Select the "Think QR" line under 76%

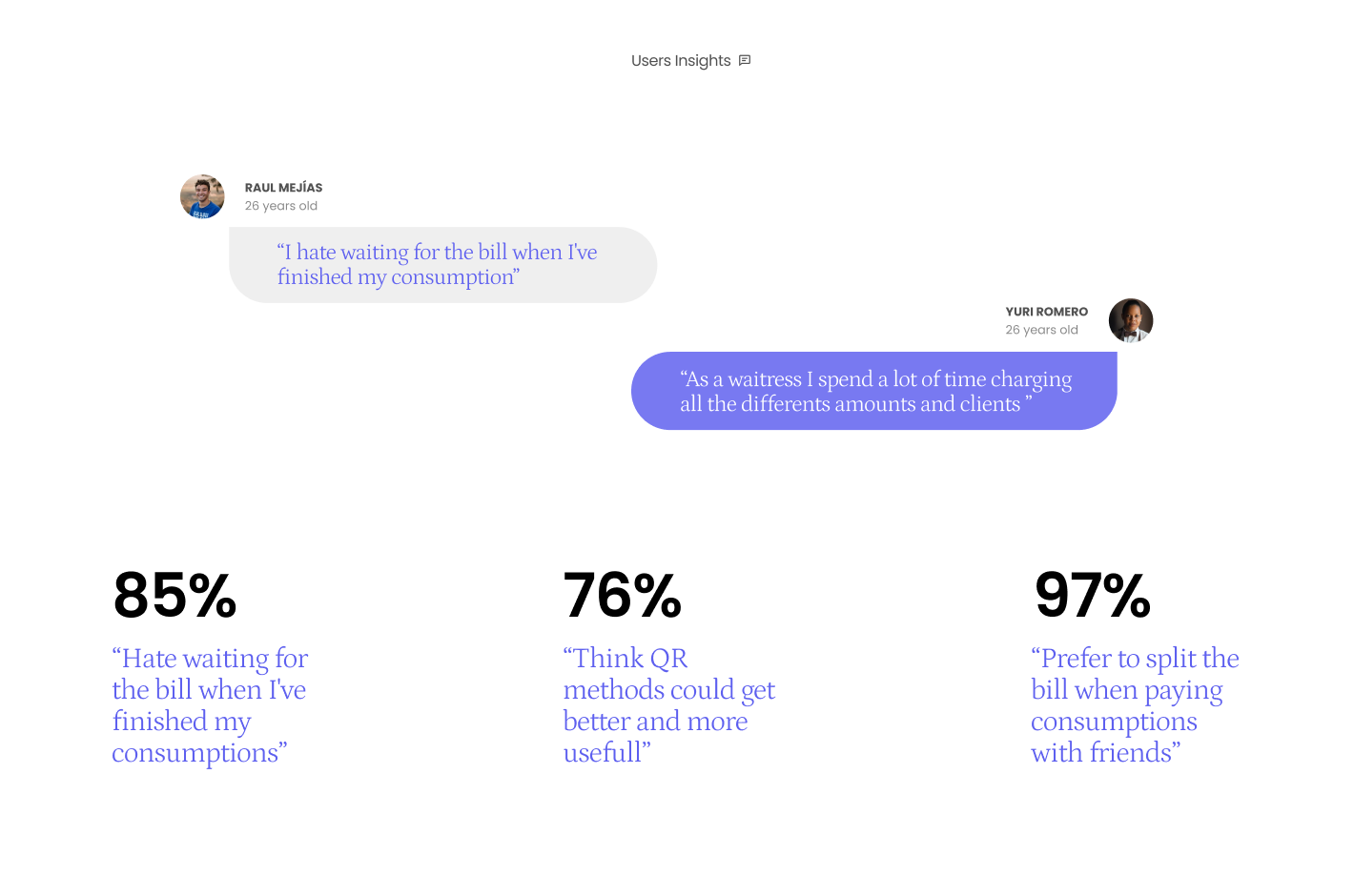(x=626, y=659)
